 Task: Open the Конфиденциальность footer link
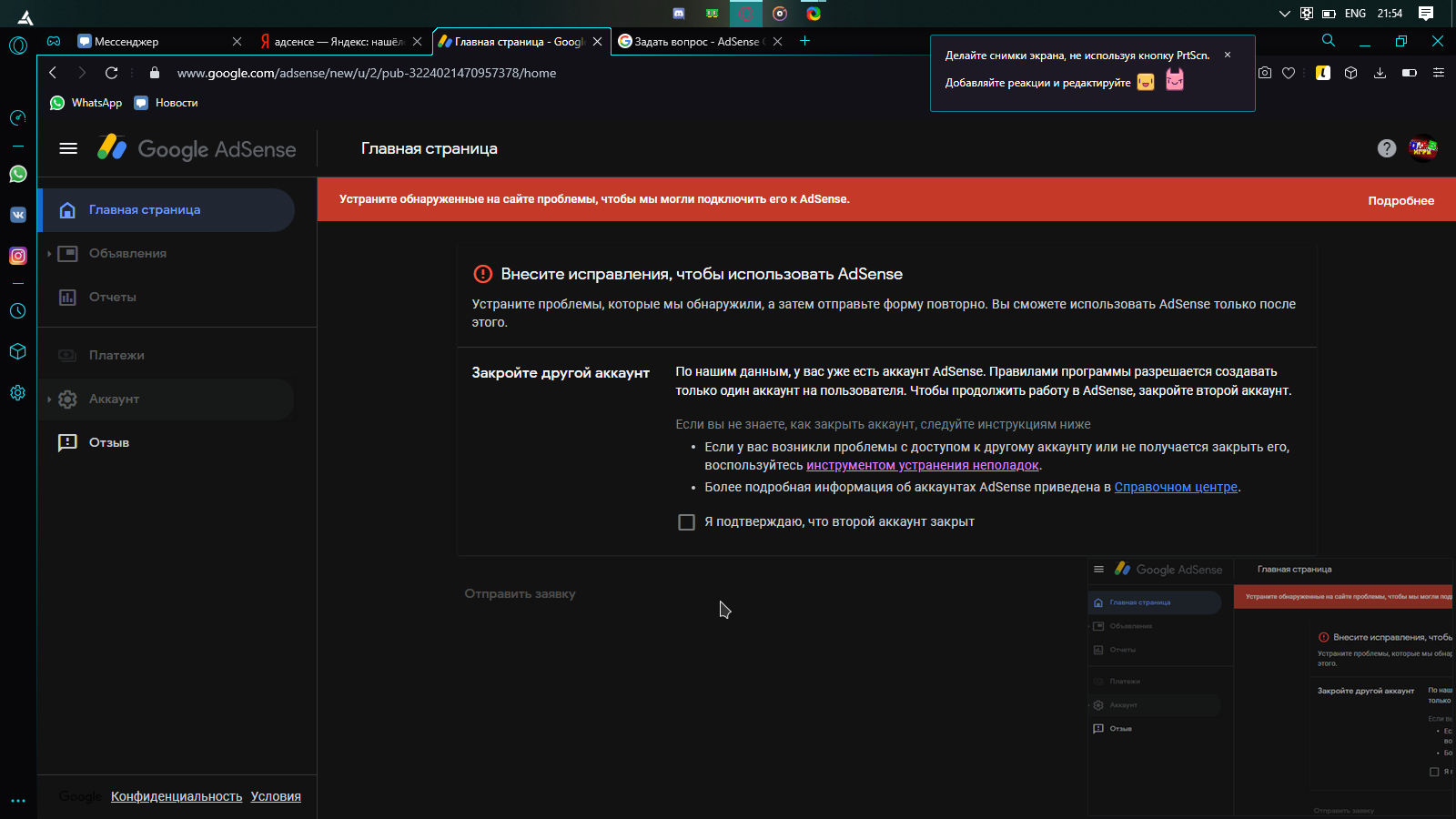[x=177, y=796]
